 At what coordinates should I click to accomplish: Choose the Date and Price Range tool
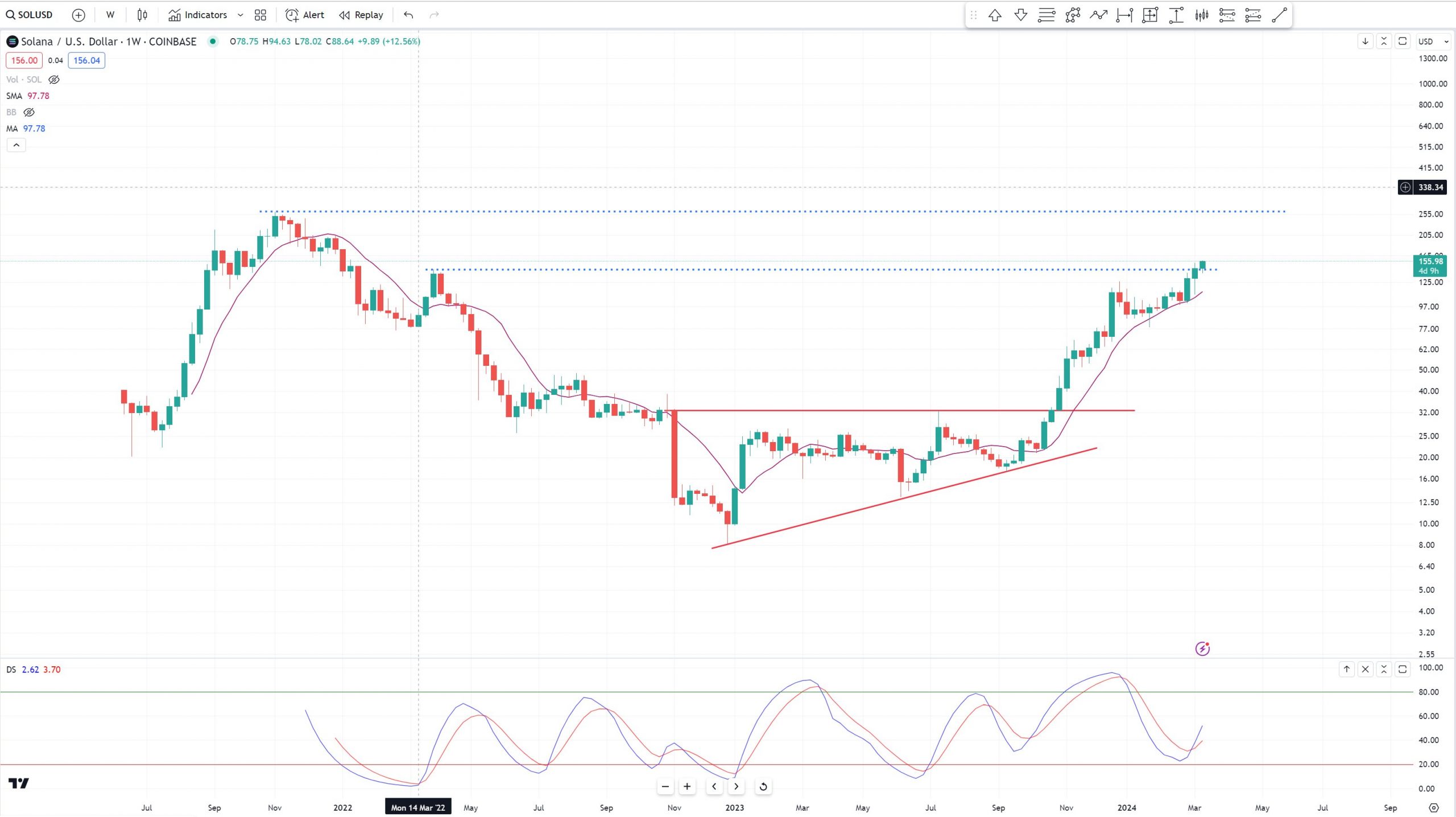click(1150, 15)
